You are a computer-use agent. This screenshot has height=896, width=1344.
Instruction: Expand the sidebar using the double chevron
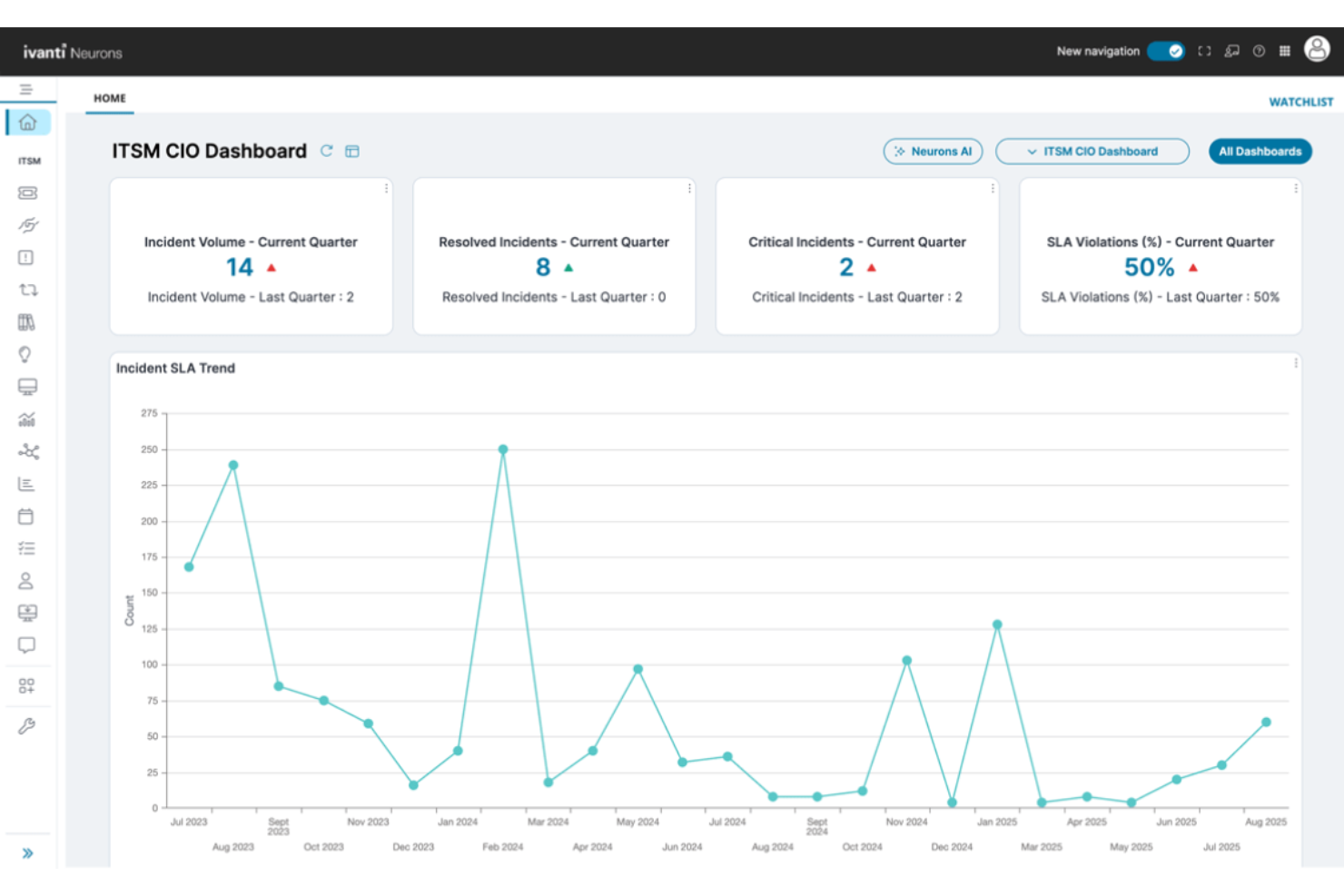click(x=27, y=852)
